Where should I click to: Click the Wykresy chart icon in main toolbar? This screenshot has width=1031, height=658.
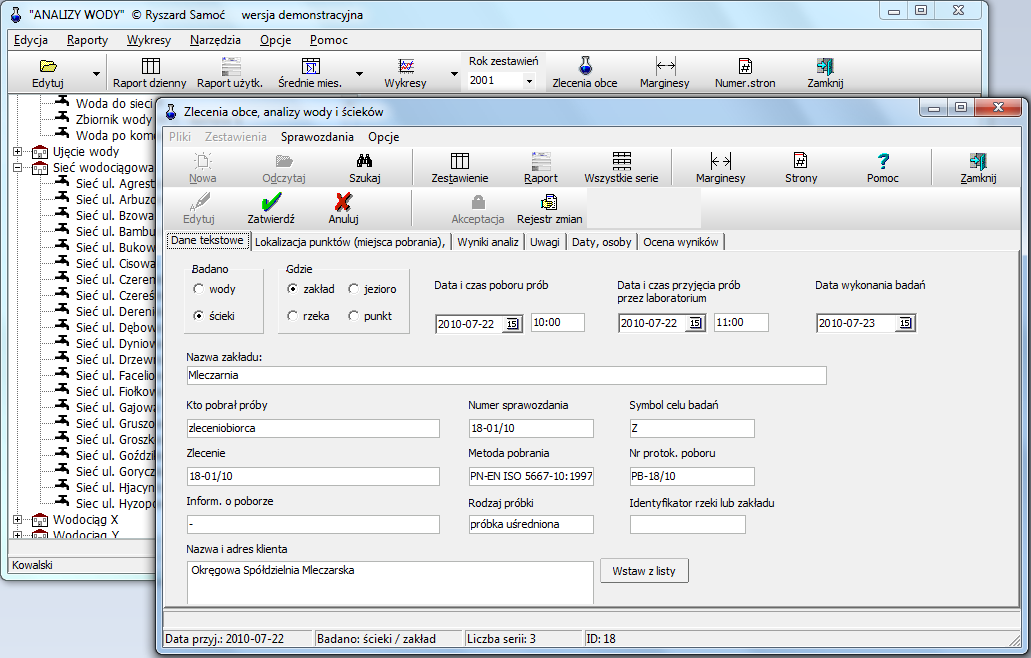coord(406,66)
